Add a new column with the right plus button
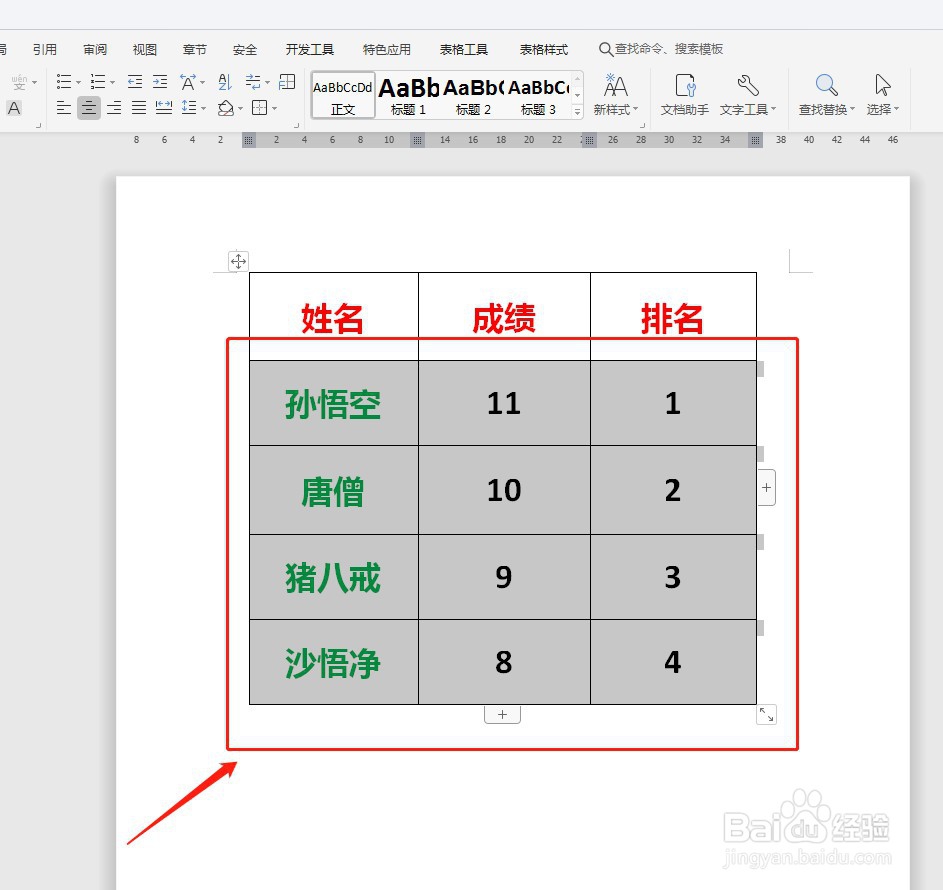 766,488
